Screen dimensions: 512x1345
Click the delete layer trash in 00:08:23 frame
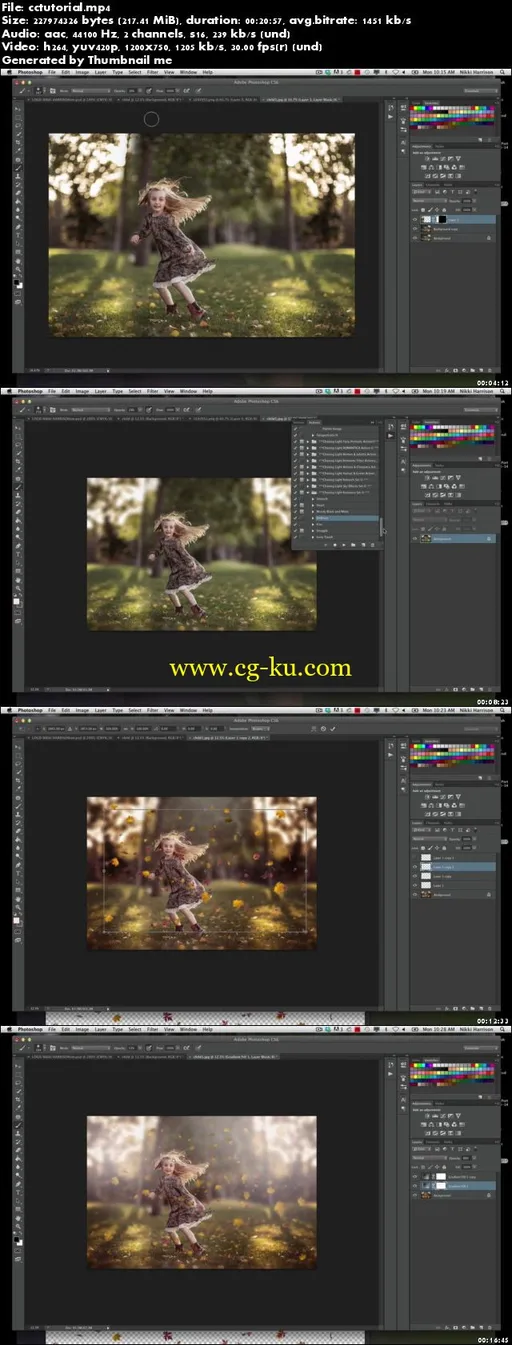pyautogui.click(x=490, y=689)
